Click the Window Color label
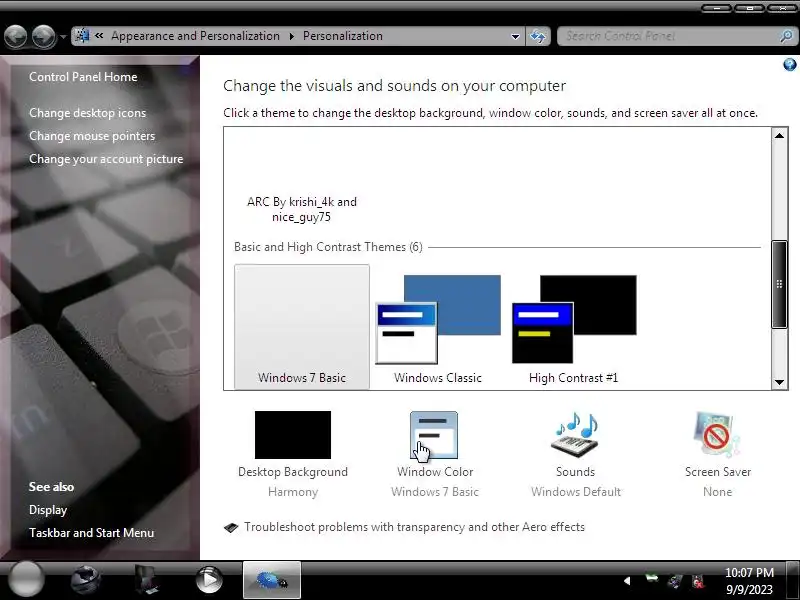800x600 pixels. click(435, 472)
